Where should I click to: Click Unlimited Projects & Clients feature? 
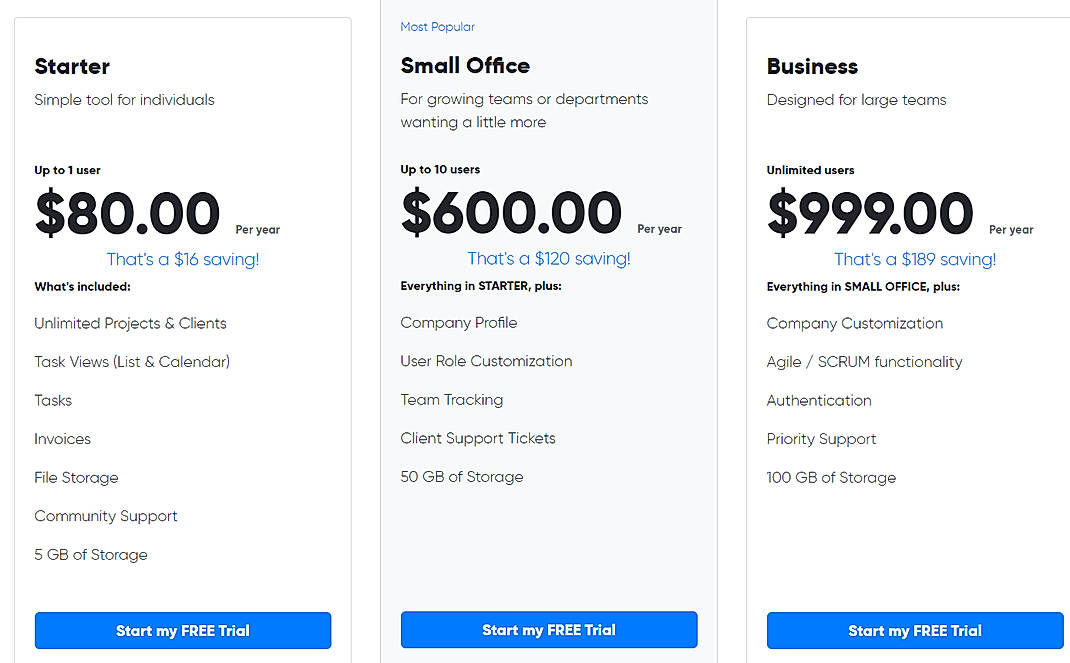click(x=130, y=323)
